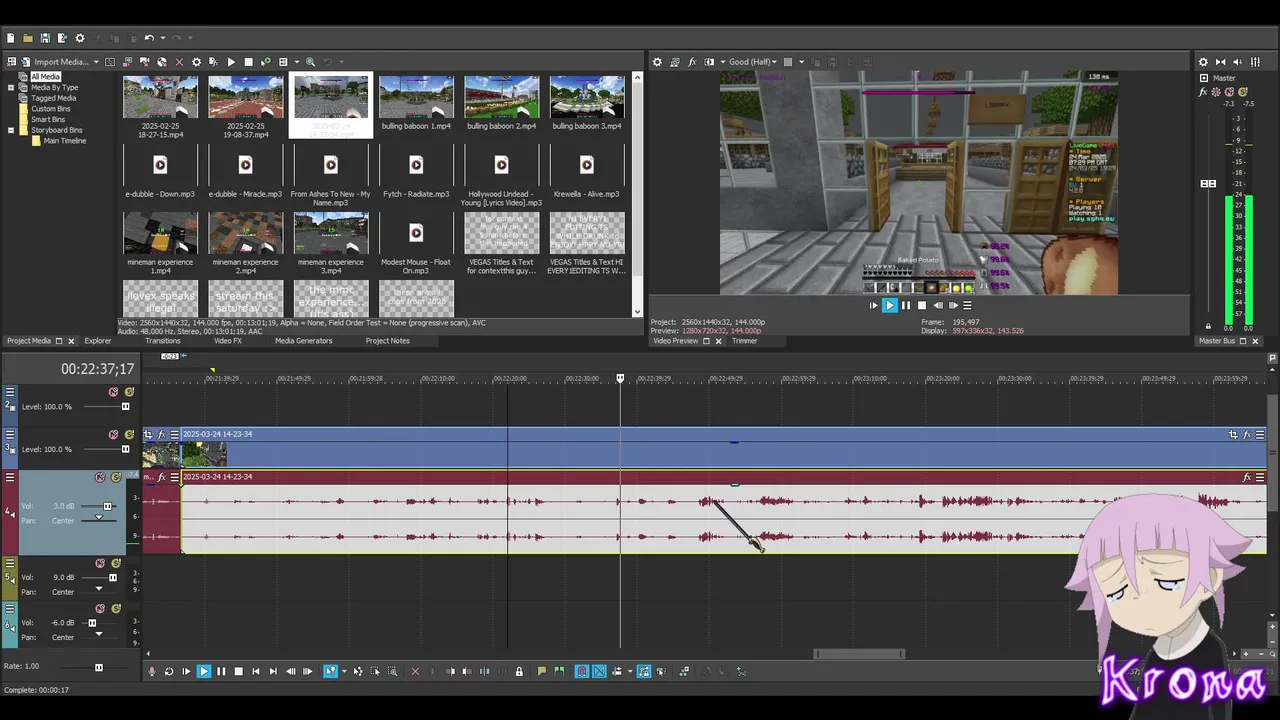Insert a region with the green region icon
This screenshot has height=720, width=1280.
559,671
